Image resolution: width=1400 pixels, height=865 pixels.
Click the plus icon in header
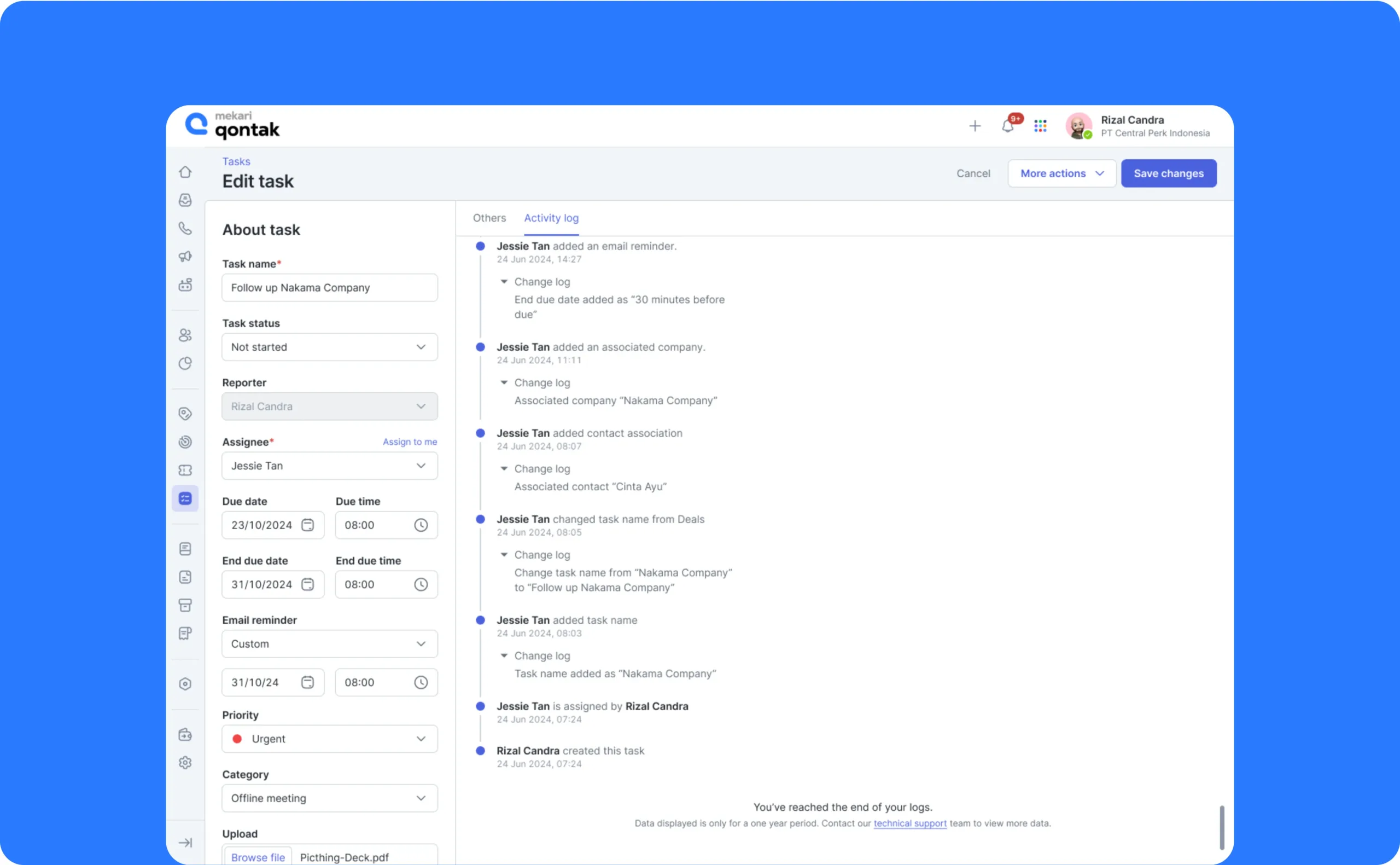point(975,126)
